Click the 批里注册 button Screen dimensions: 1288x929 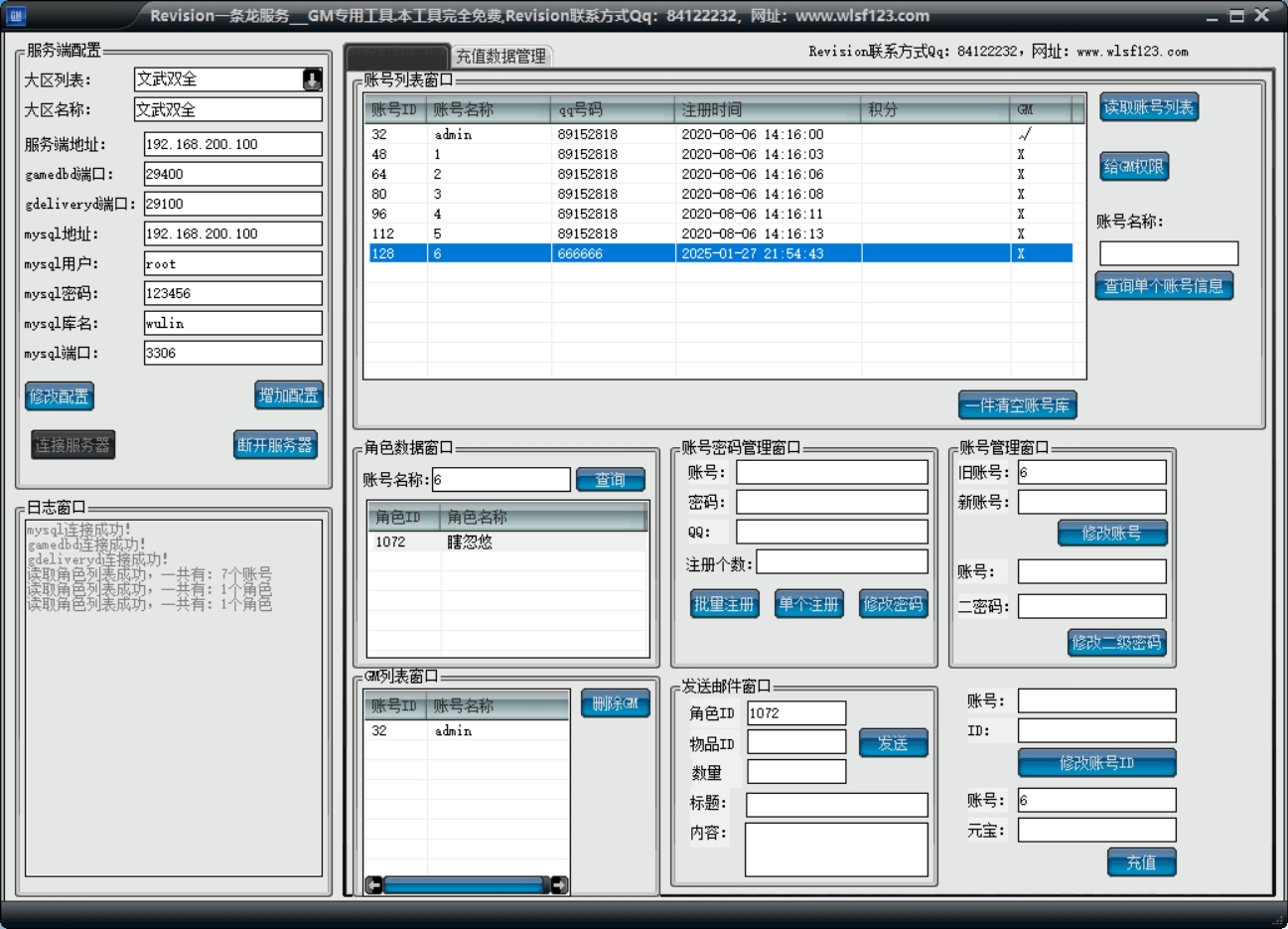click(x=724, y=604)
